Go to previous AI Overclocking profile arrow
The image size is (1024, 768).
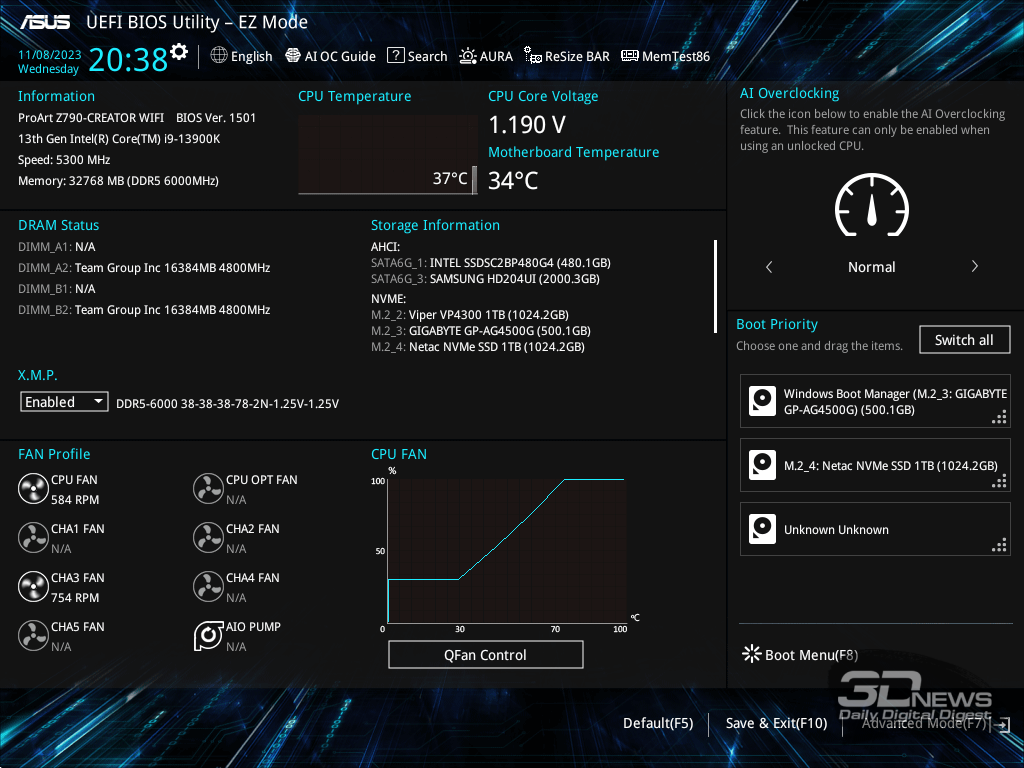769,266
